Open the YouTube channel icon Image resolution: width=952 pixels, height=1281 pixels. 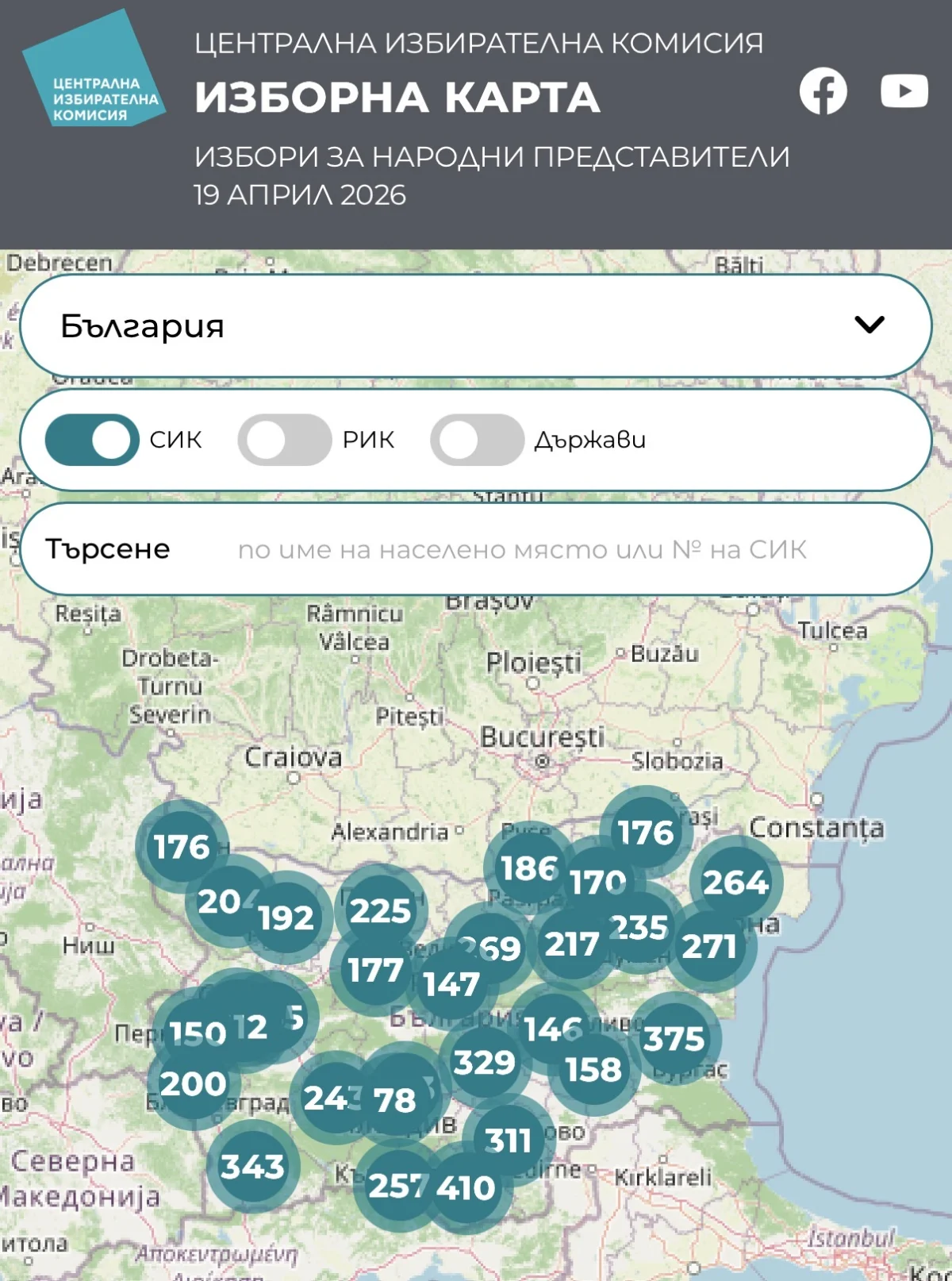pyautogui.click(x=904, y=91)
